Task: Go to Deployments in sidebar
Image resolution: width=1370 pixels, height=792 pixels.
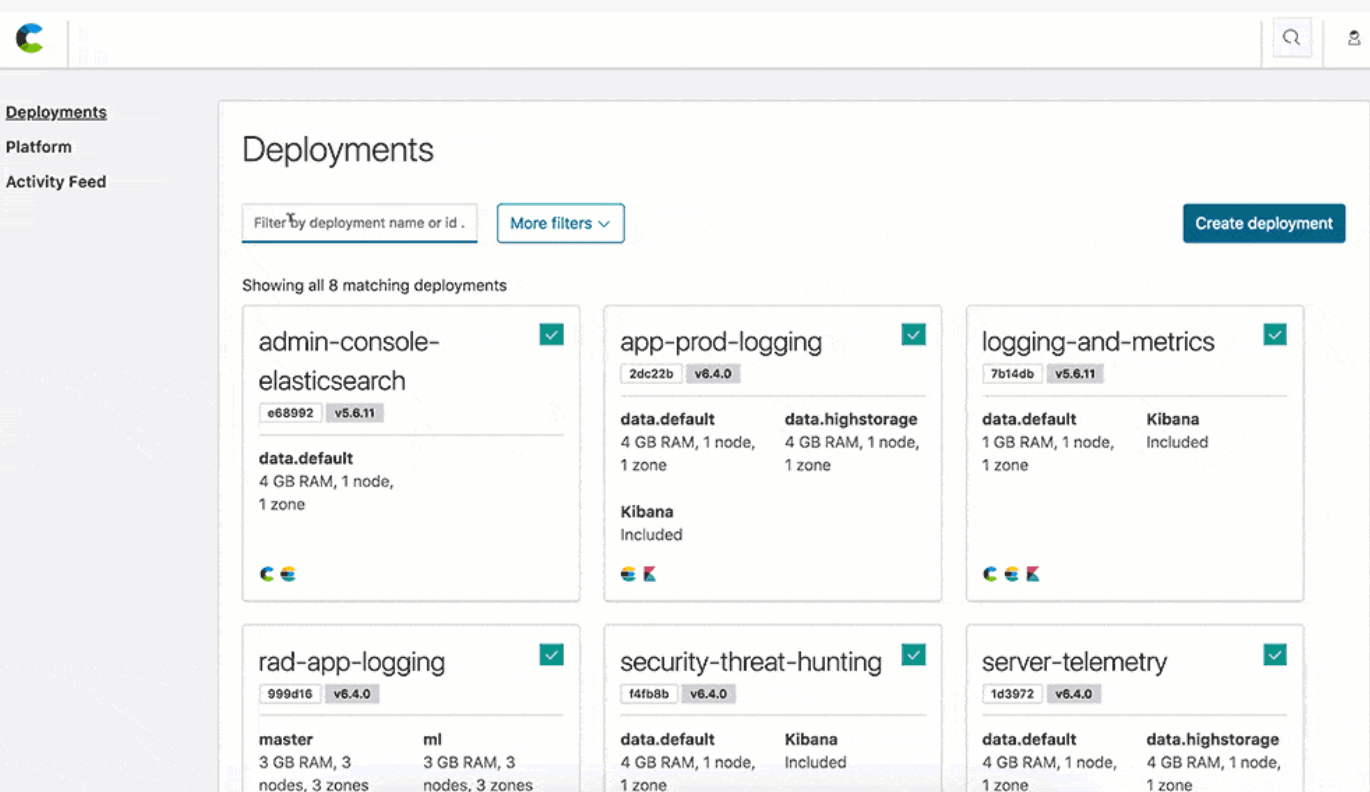Action: coord(56,112)
